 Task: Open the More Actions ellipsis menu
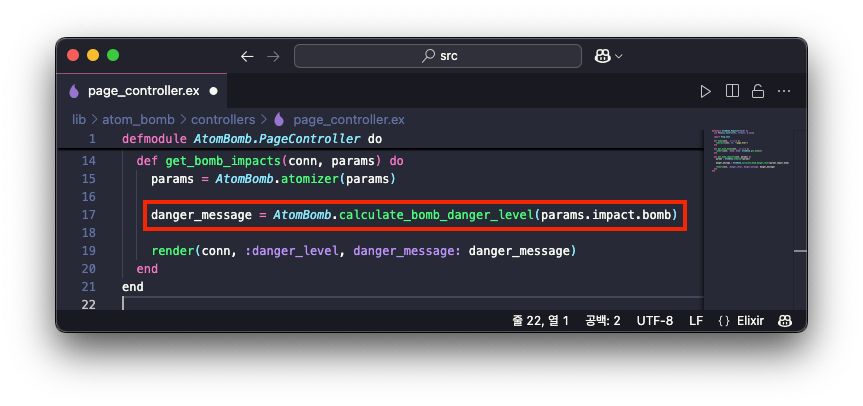click(784, 91)
